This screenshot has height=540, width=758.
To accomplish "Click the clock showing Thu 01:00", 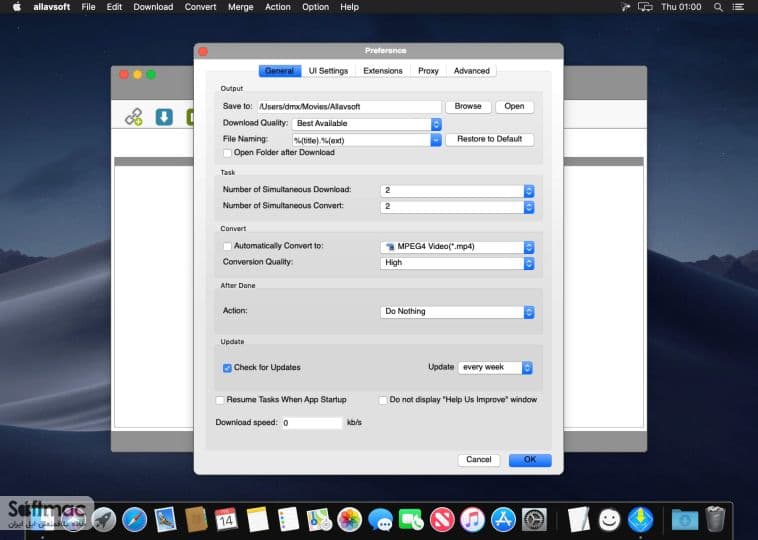I will (681, 7).
